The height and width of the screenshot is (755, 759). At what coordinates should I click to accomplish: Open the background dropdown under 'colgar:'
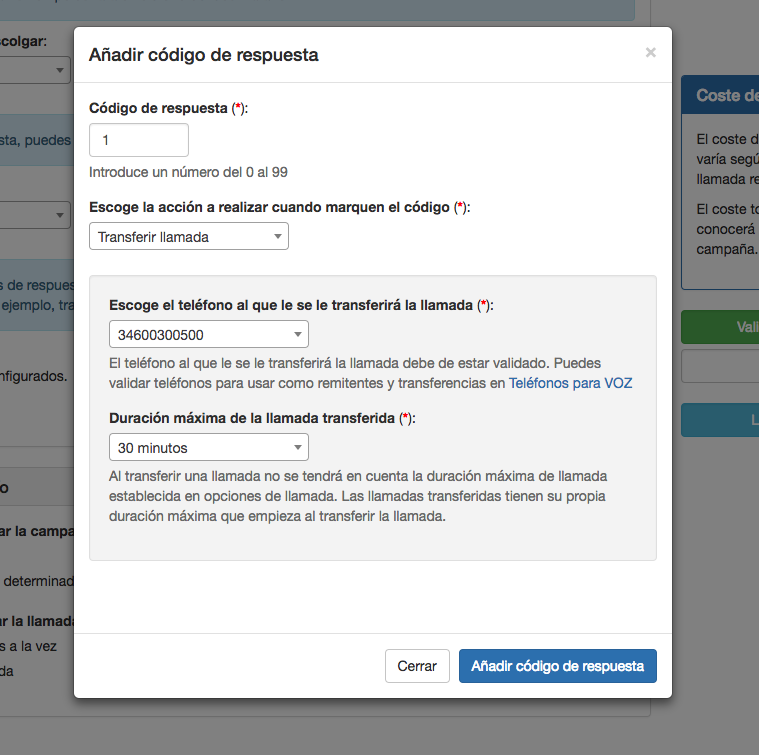coord(35,70)
